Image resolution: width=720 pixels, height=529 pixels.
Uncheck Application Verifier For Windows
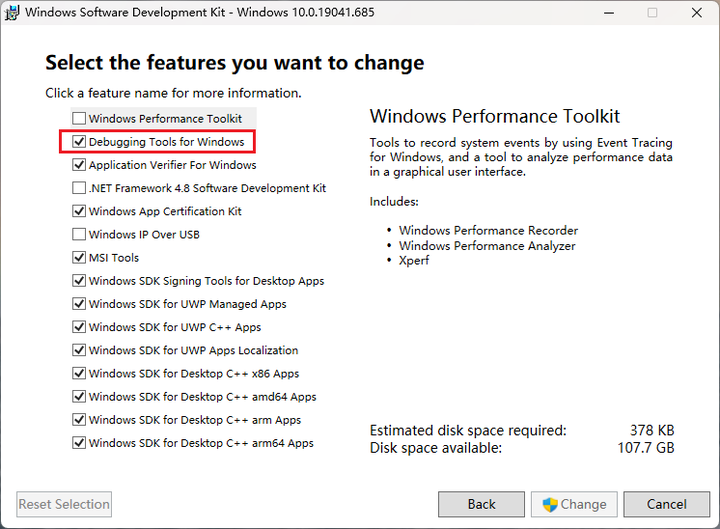point(79,165)
